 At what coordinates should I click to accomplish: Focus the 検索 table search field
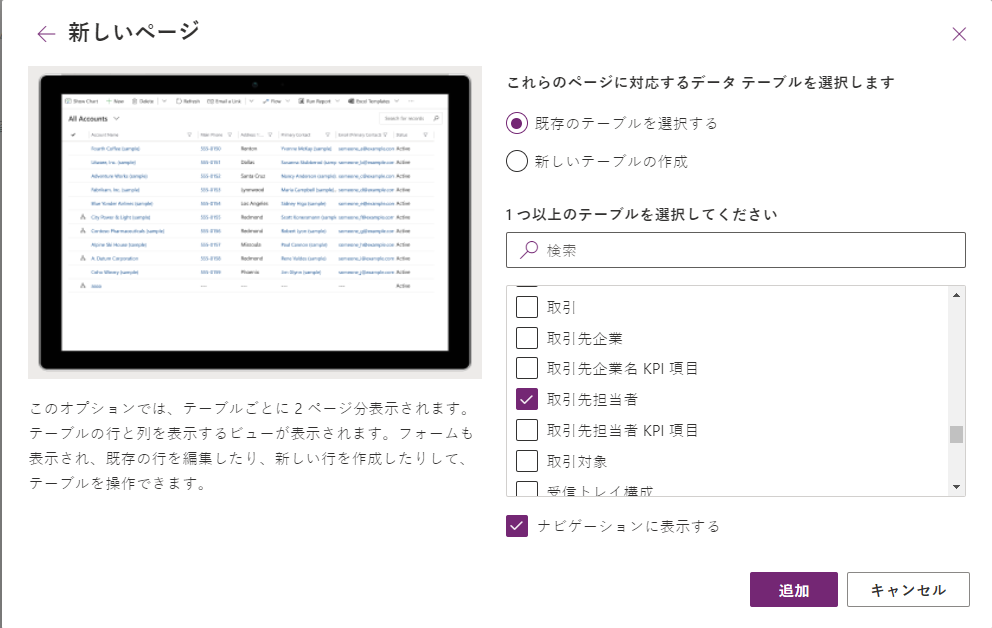pos(736,250)
